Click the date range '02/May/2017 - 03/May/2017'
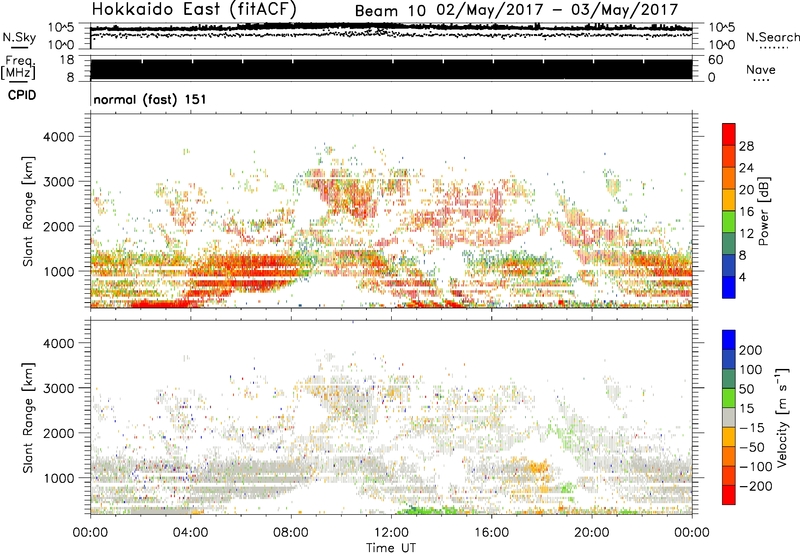Image resolution: width=800 pixels, height=554 pixels. point(557,10)
